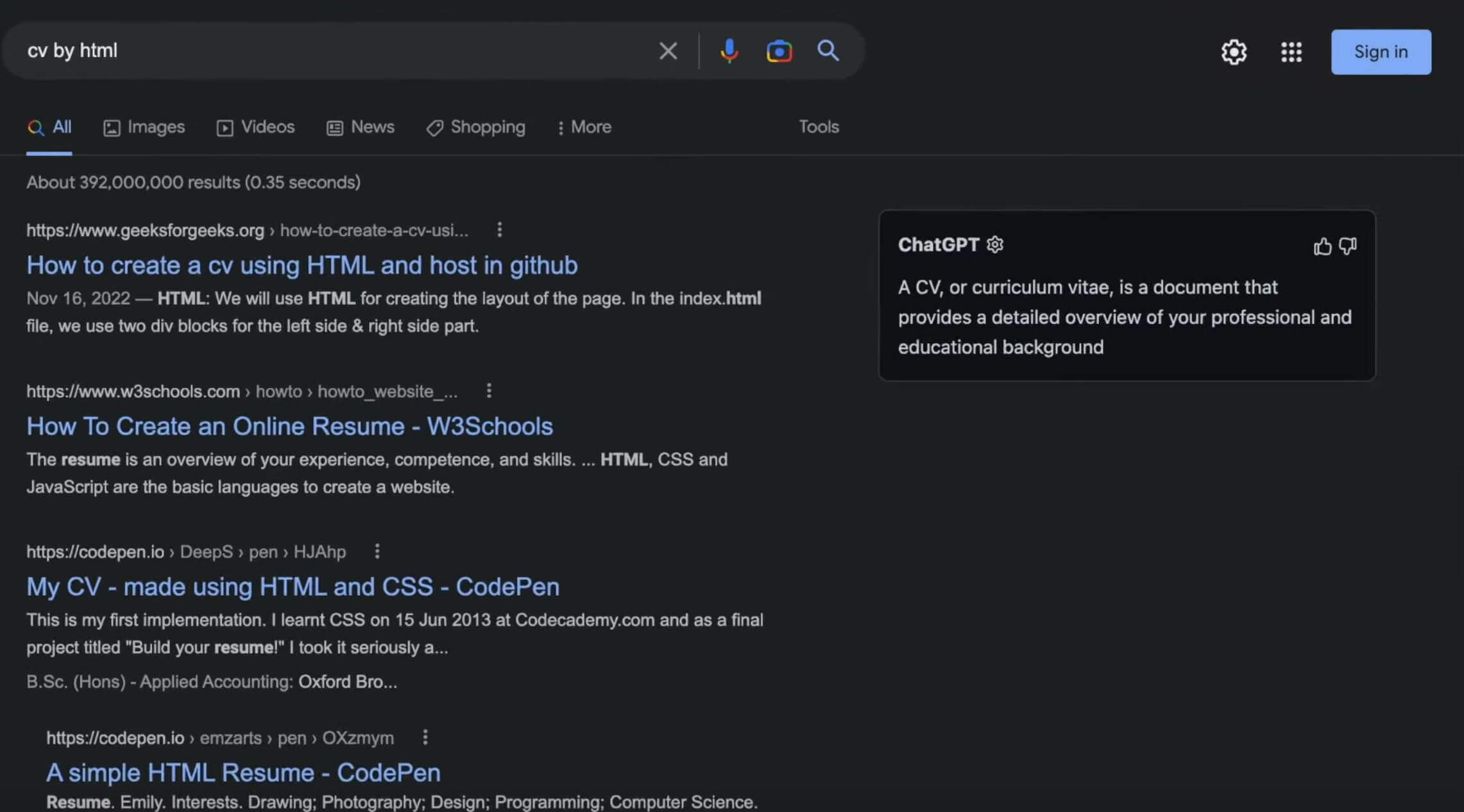Screen dimensions: 1464x812
Task: Open 'How To Create an Online Resume - W3Schools'
Action: [x=289, y=427]
